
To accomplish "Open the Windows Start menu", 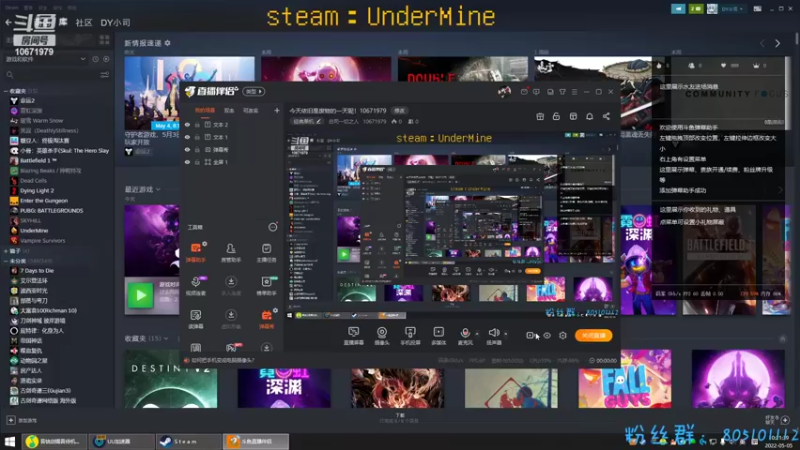I will pos(10,441).
